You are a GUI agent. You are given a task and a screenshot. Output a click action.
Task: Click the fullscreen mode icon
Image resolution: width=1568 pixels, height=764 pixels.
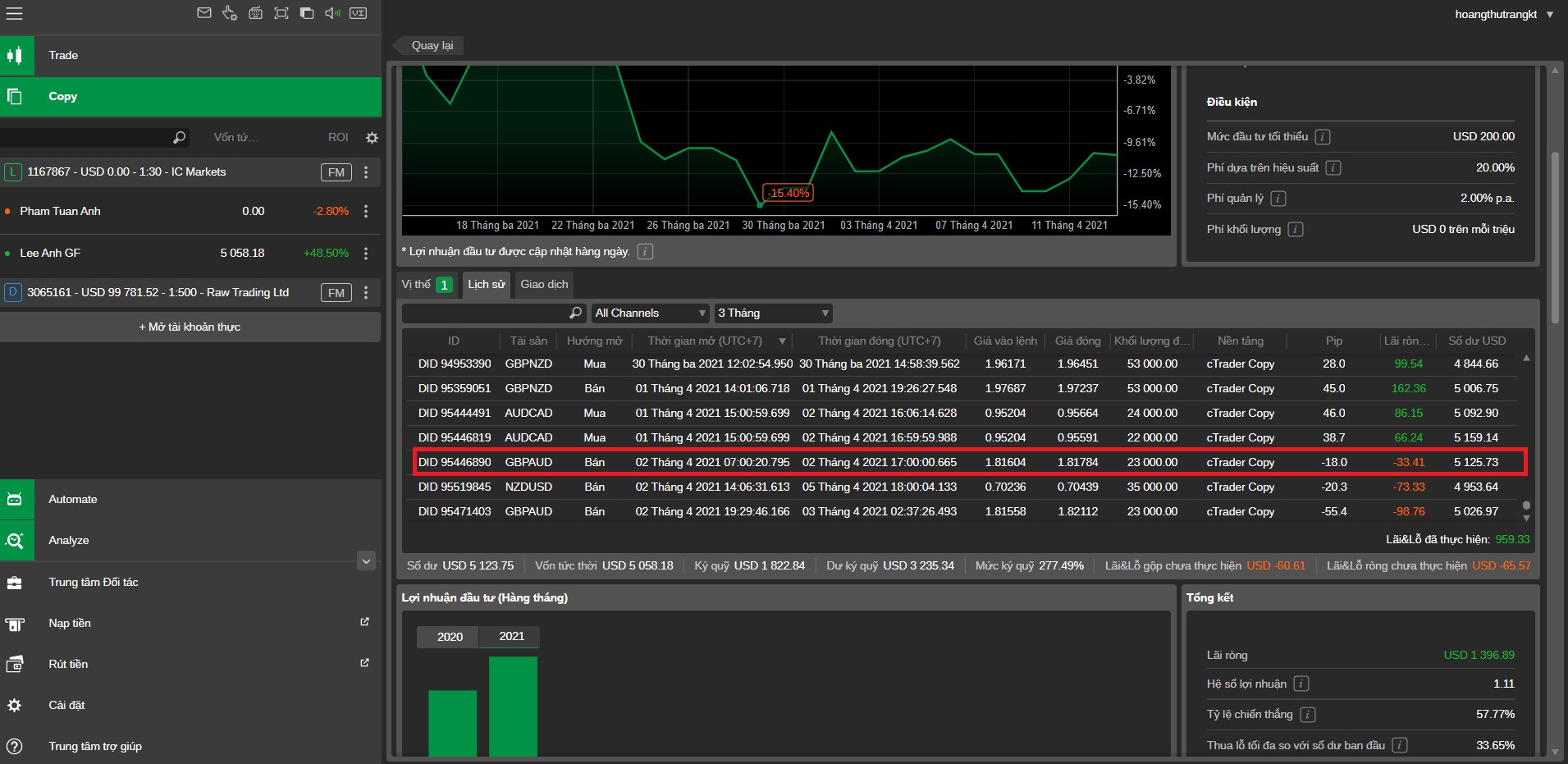[281, 13]
